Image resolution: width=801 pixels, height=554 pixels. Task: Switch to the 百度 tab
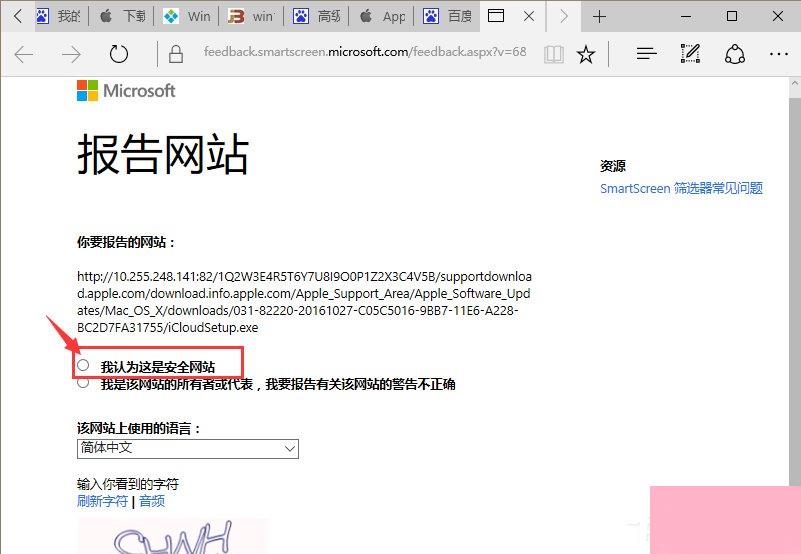point(447,16)
